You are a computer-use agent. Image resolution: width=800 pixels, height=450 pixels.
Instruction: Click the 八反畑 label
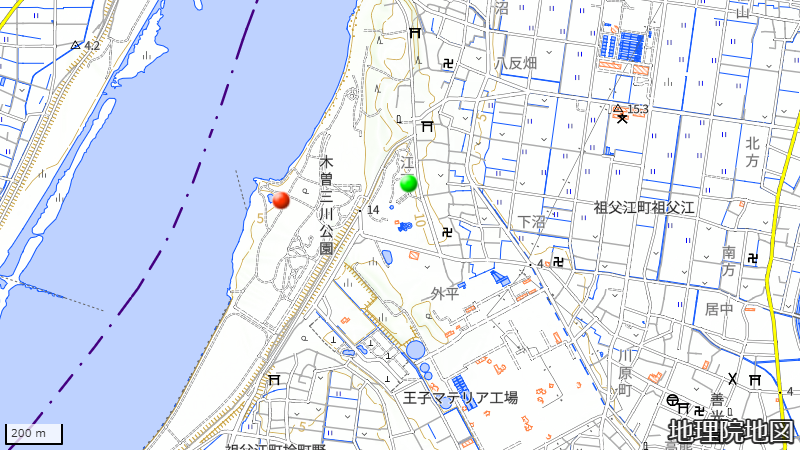515,63
